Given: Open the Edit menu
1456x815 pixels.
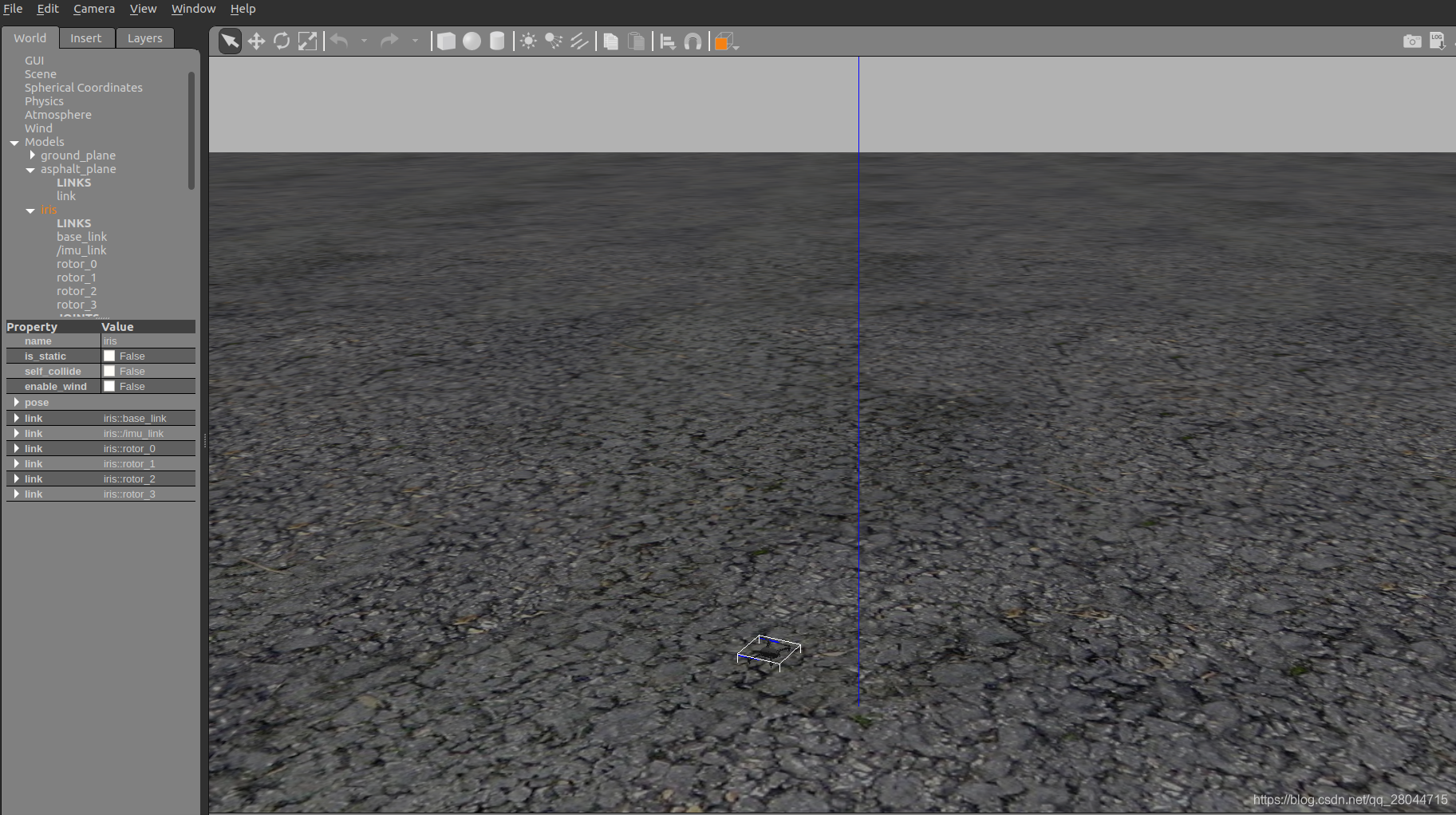Looking at the screenshot, I should tap(48, 9).
